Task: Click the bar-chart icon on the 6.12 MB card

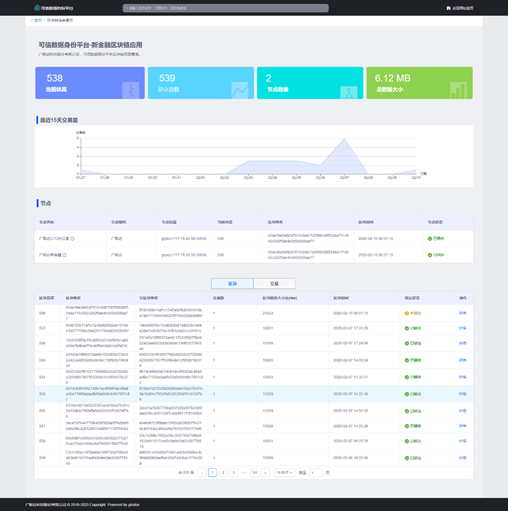Action: tap(458, 90)
